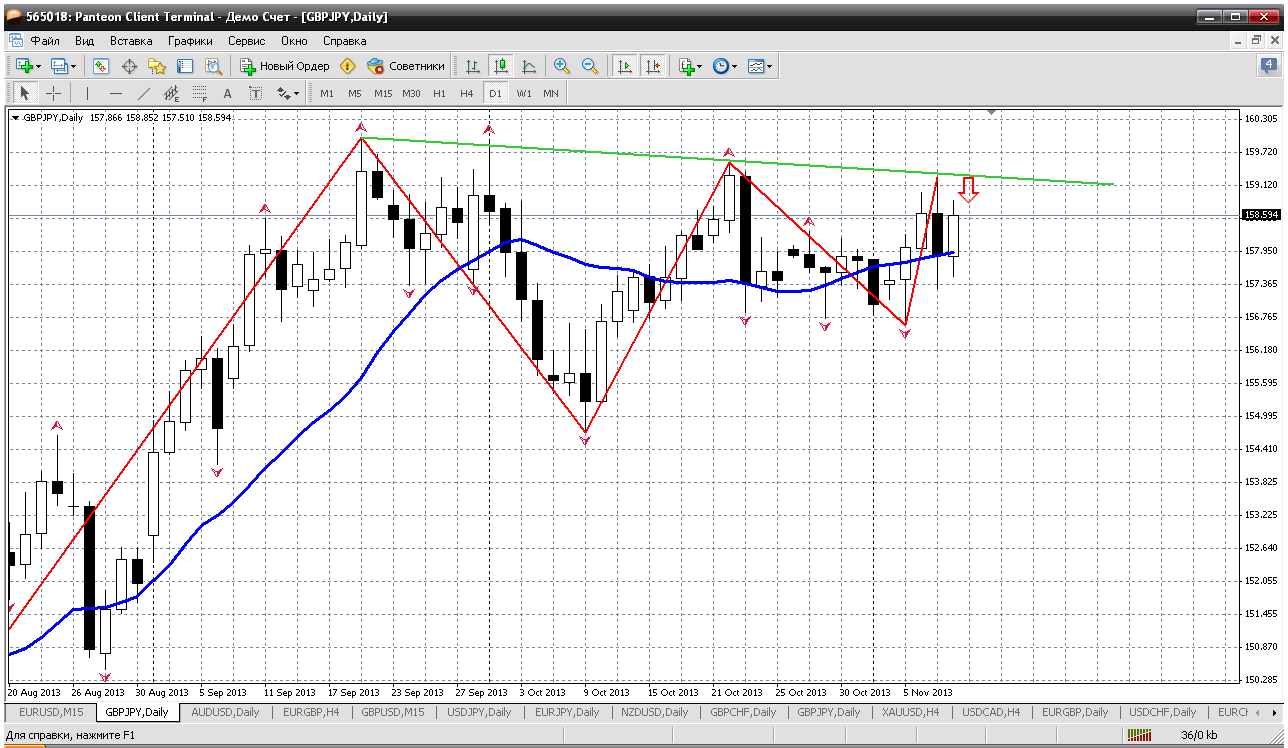Open the Data Window crosshair icon
The width and height of the screenshot is (1288, 748).
(x=129, y=66)
